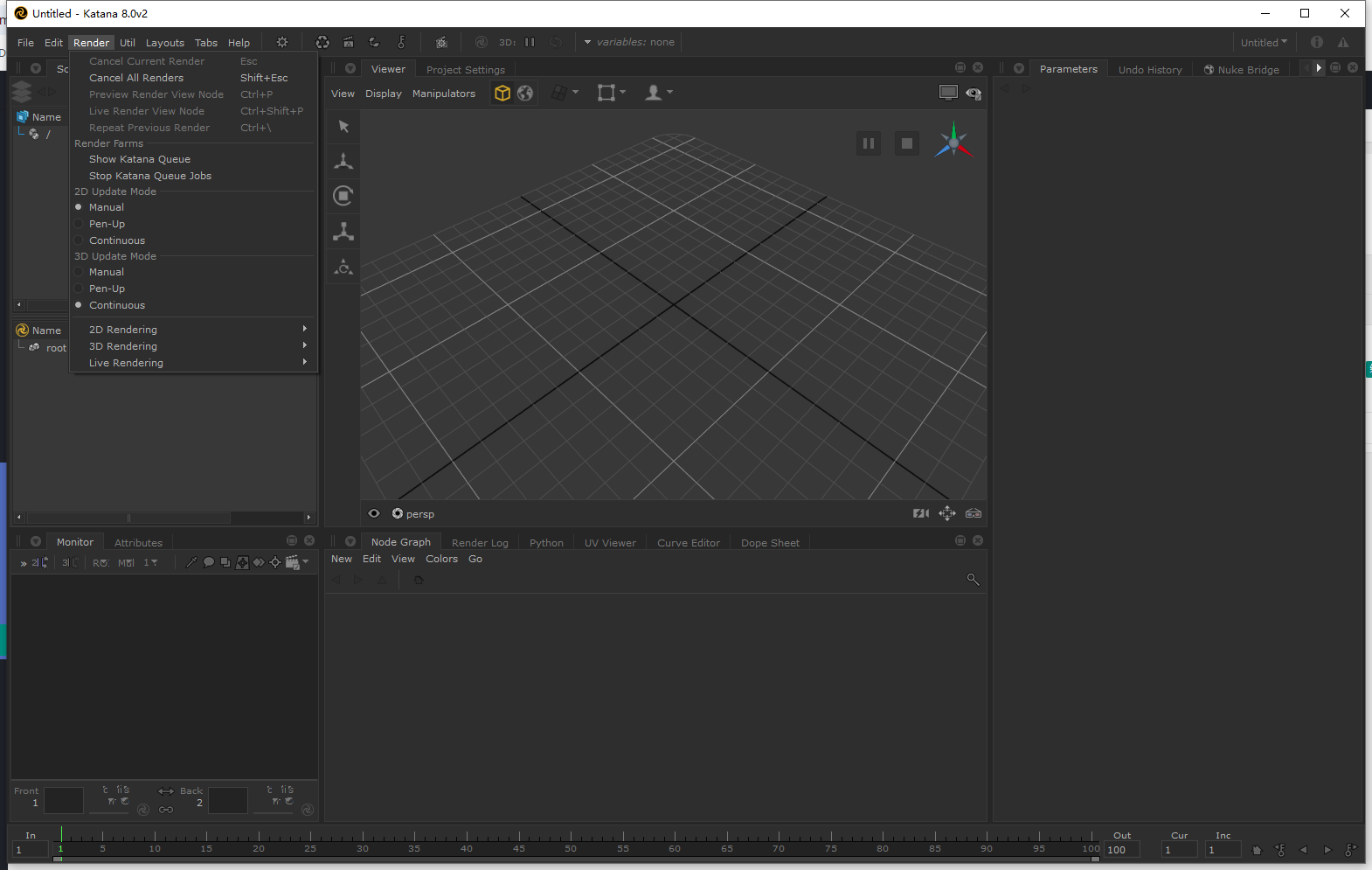This screenshot has width=1372, height=870.
Task: Click the yellow cube icon in the Viewer toolbar
Action: pos(502,93)
